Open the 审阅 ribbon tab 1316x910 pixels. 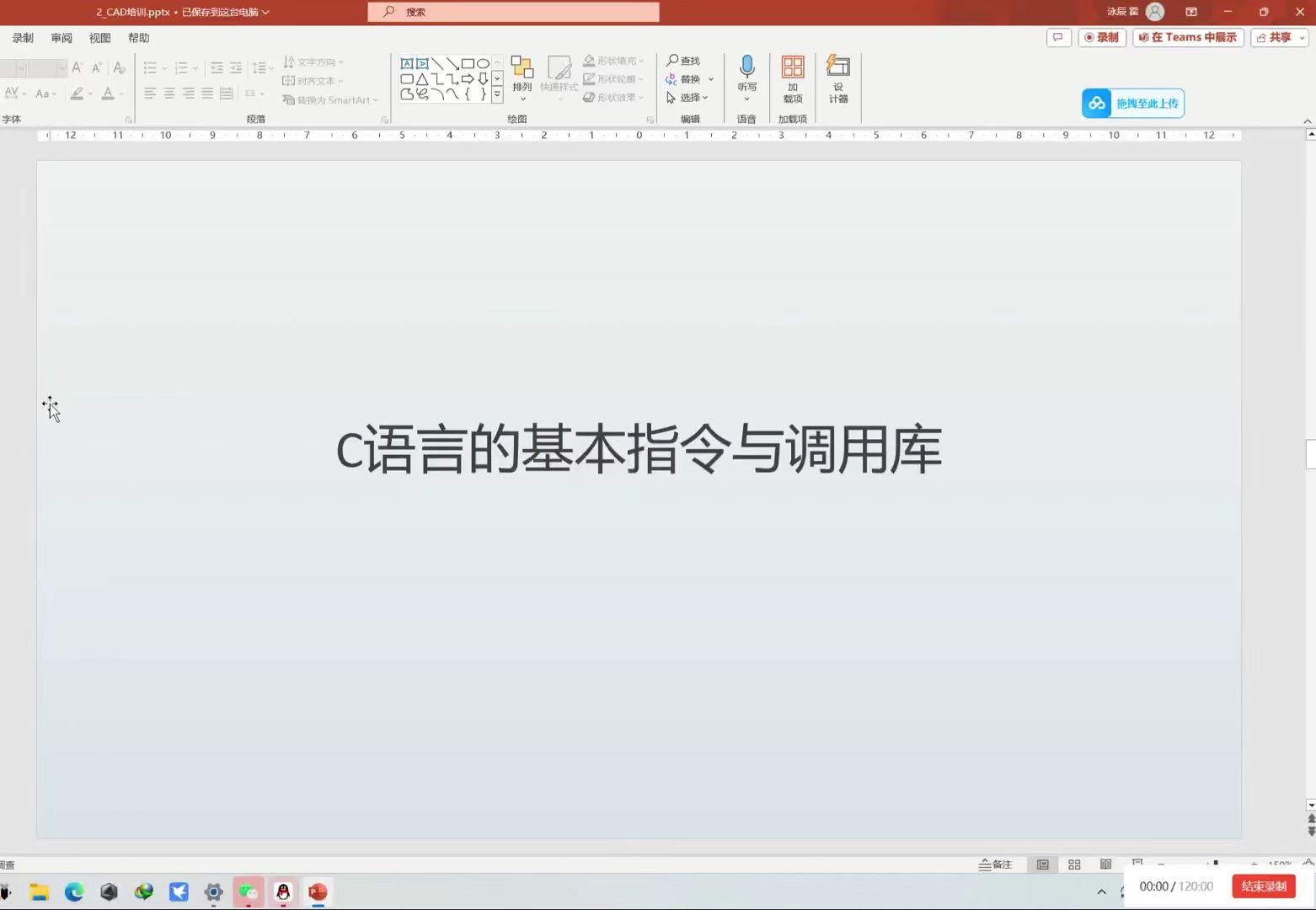click(x=61, y=37)
